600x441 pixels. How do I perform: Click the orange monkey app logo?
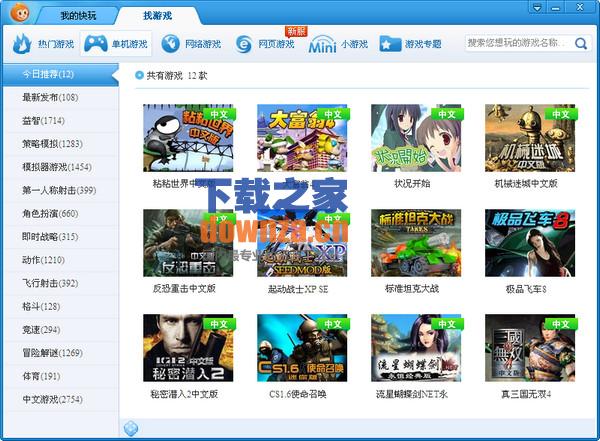[20, 13]
